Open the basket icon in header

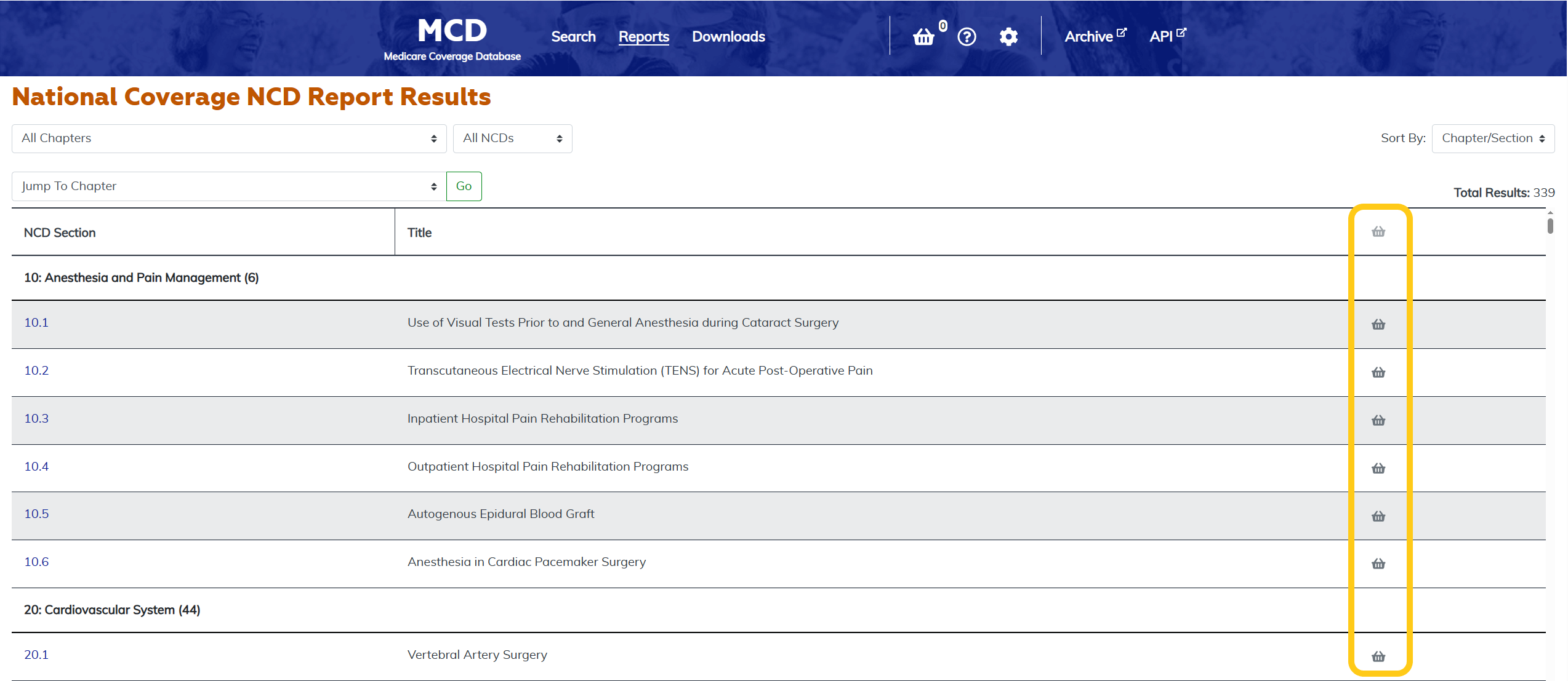pos(923,37)
